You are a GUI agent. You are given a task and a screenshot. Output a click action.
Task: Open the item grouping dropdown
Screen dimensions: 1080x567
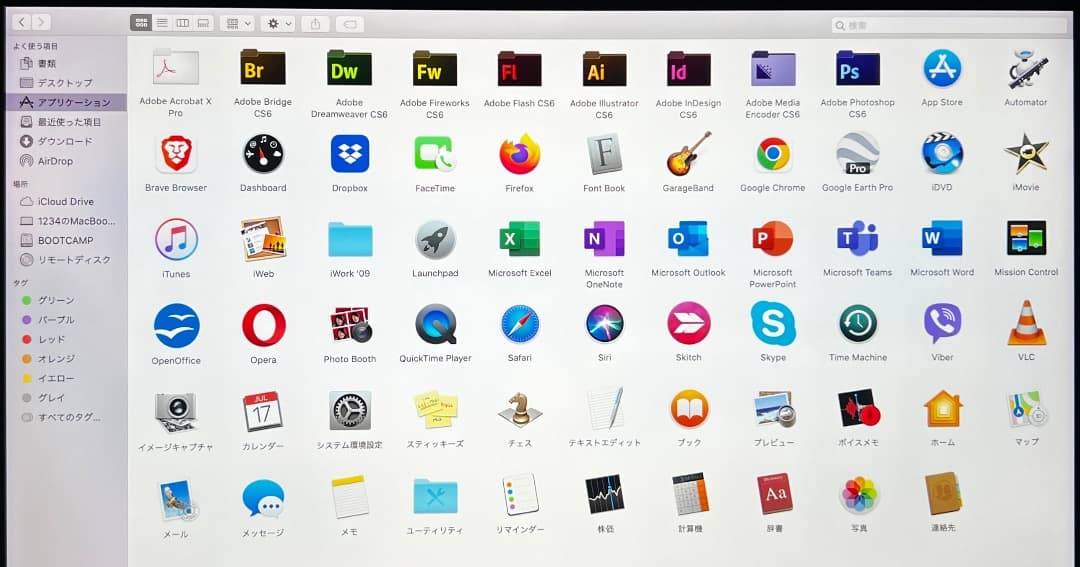[x=237, y=23]
